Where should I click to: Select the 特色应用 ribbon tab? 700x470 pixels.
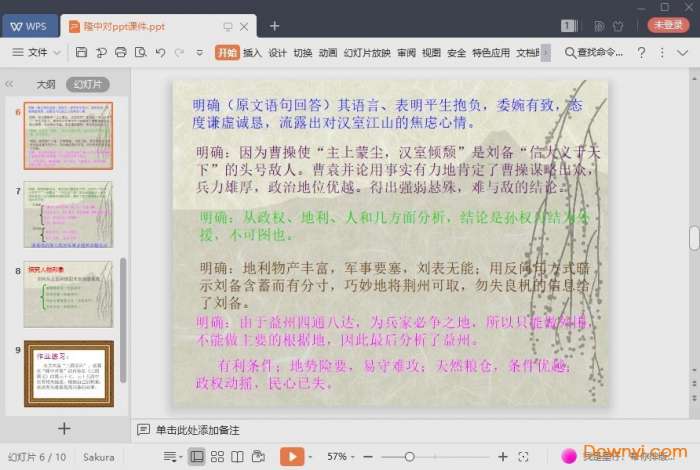[x=491, y=53]
